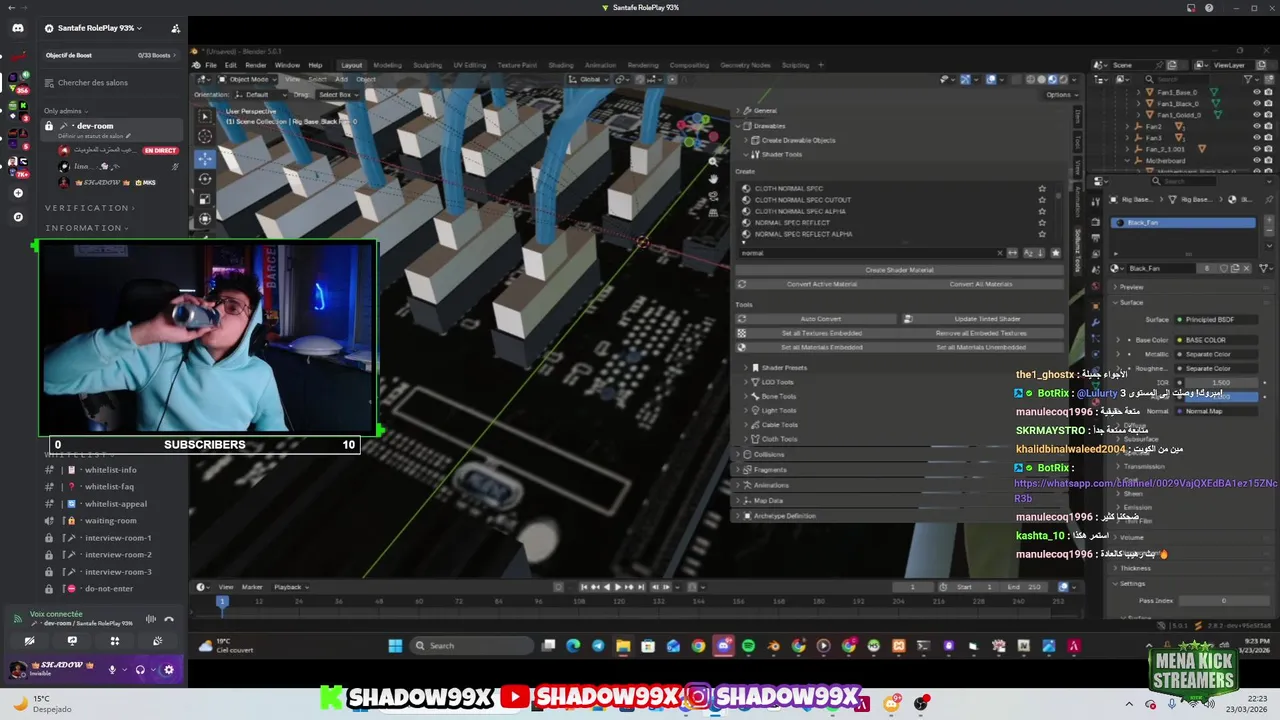The height and width of the screenshot is (720, 1280).
Task: Click shader update icon beside Update Tinted Shader
Action: pos(908,319)
